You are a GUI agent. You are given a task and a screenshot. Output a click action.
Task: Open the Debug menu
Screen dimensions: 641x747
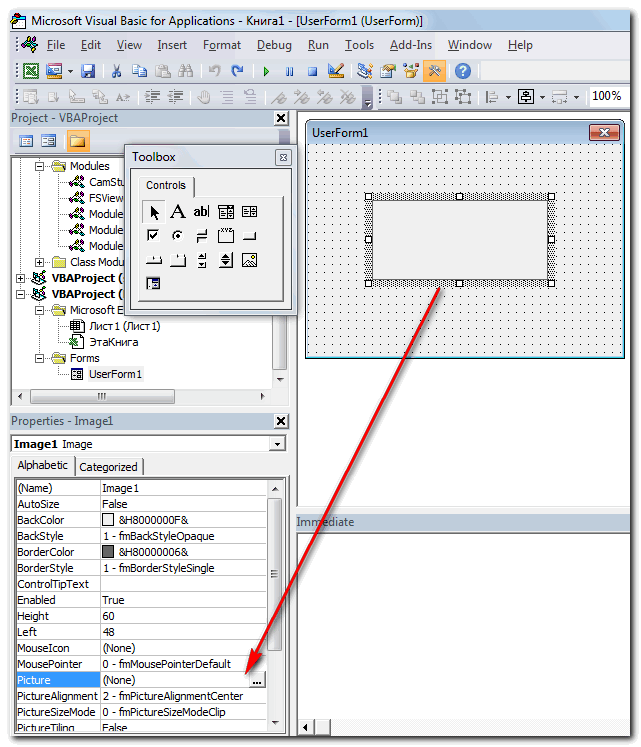coord(274,45)
